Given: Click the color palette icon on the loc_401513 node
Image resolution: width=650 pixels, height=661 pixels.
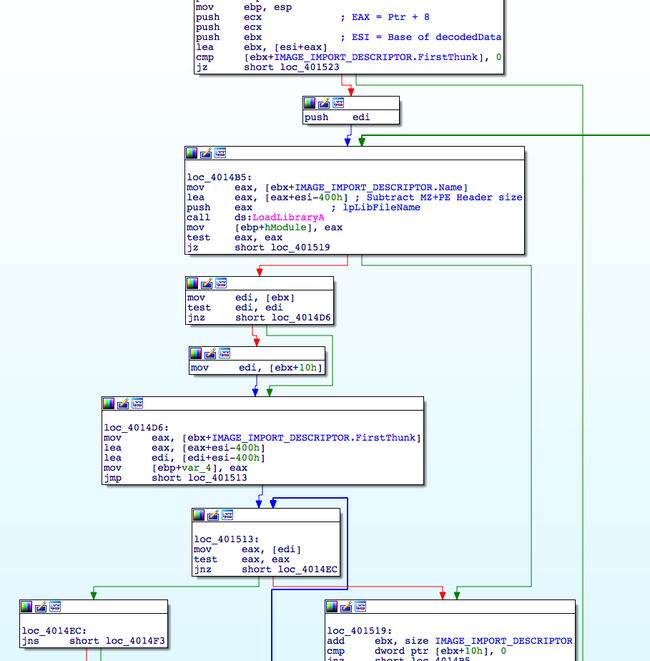Looking at the screenshot, I should [x=199, y=515].
